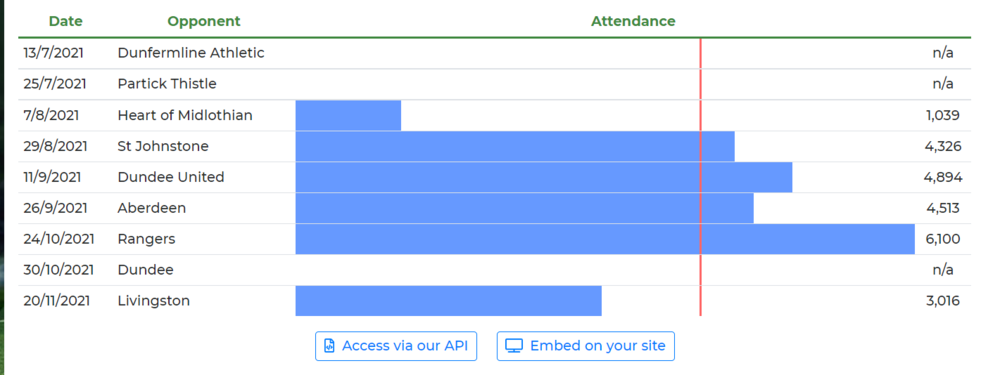Click the Livingston attendance bar
The image size is (1000, 375).
448,301
